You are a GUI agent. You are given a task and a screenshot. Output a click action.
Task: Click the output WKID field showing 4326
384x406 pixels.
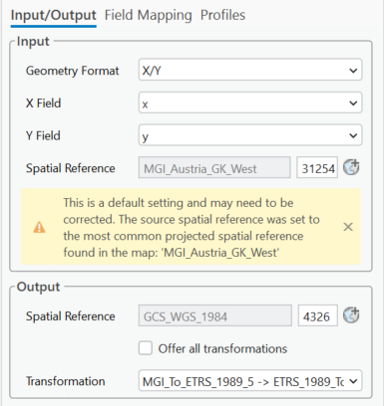click(x=317, y=315)
